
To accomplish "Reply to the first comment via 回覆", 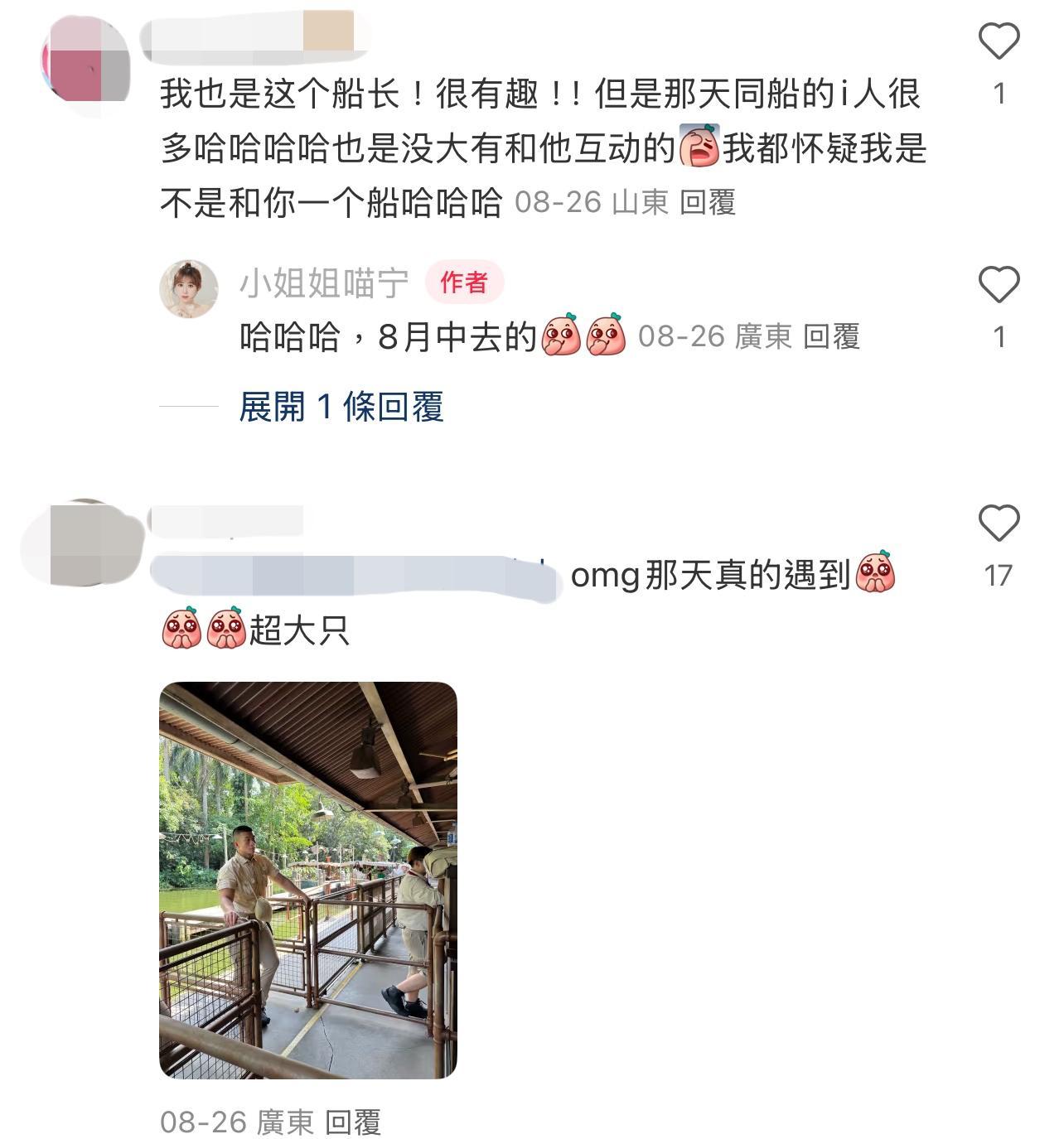I will [708, 202].
